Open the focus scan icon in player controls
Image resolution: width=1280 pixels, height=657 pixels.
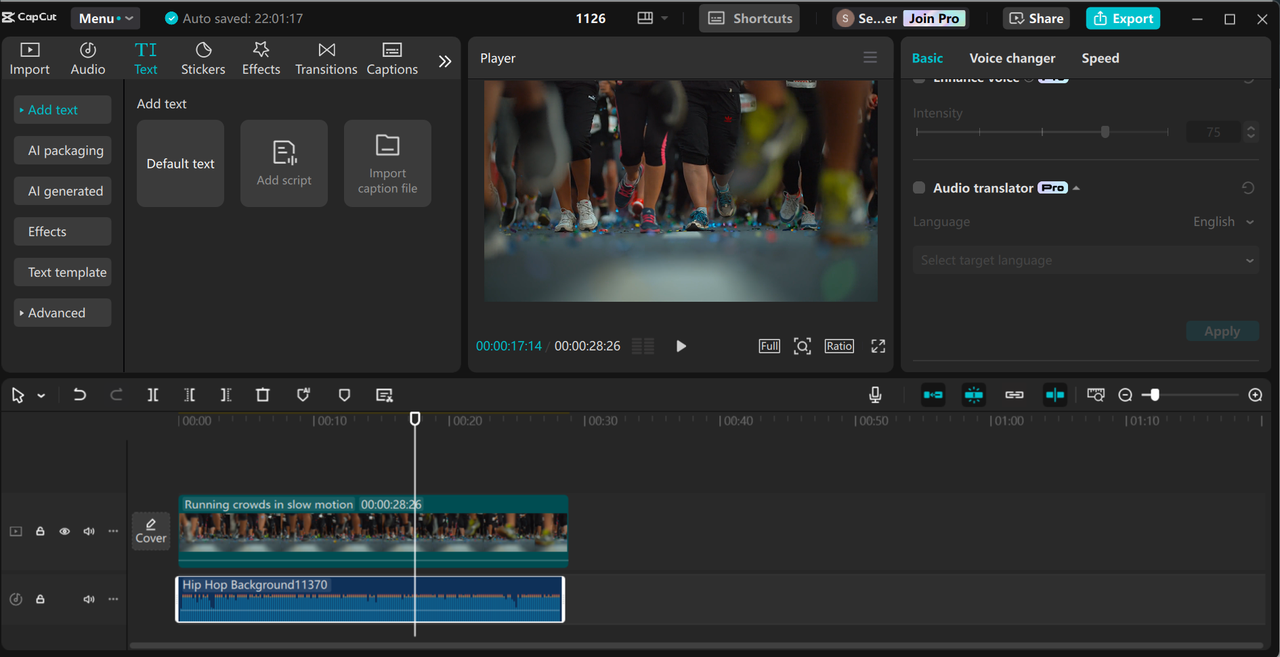coord(802,346)
